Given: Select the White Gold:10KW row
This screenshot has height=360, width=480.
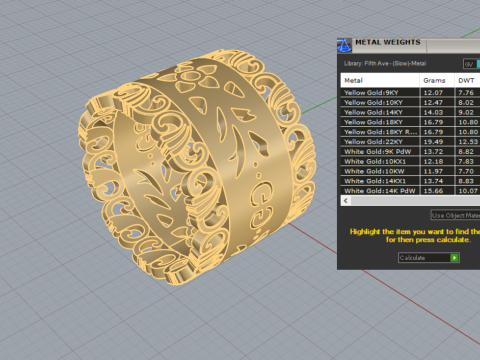Looking at the screenshot, I should pos(410,171).
